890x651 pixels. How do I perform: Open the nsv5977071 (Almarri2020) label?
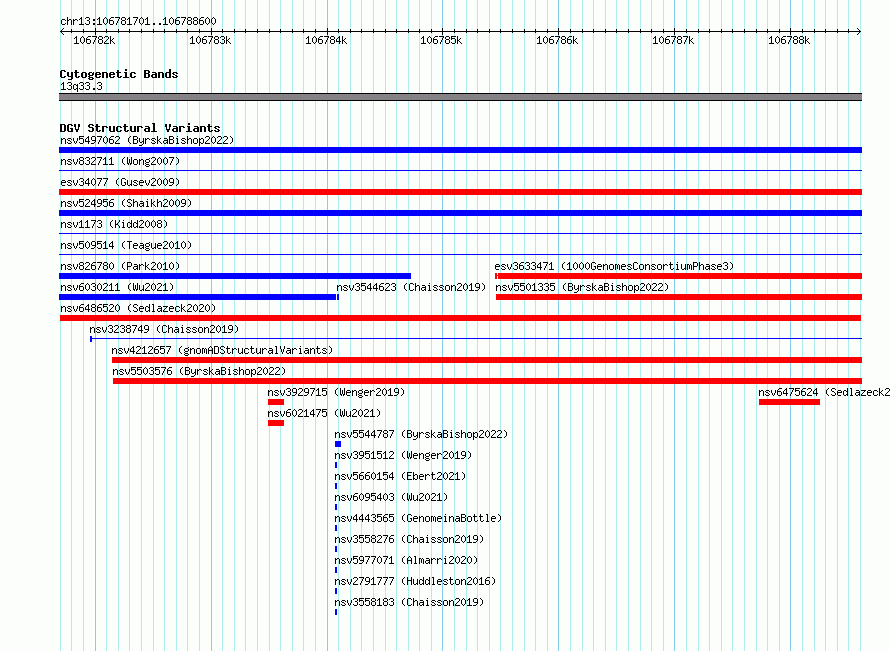pos(406,560)
